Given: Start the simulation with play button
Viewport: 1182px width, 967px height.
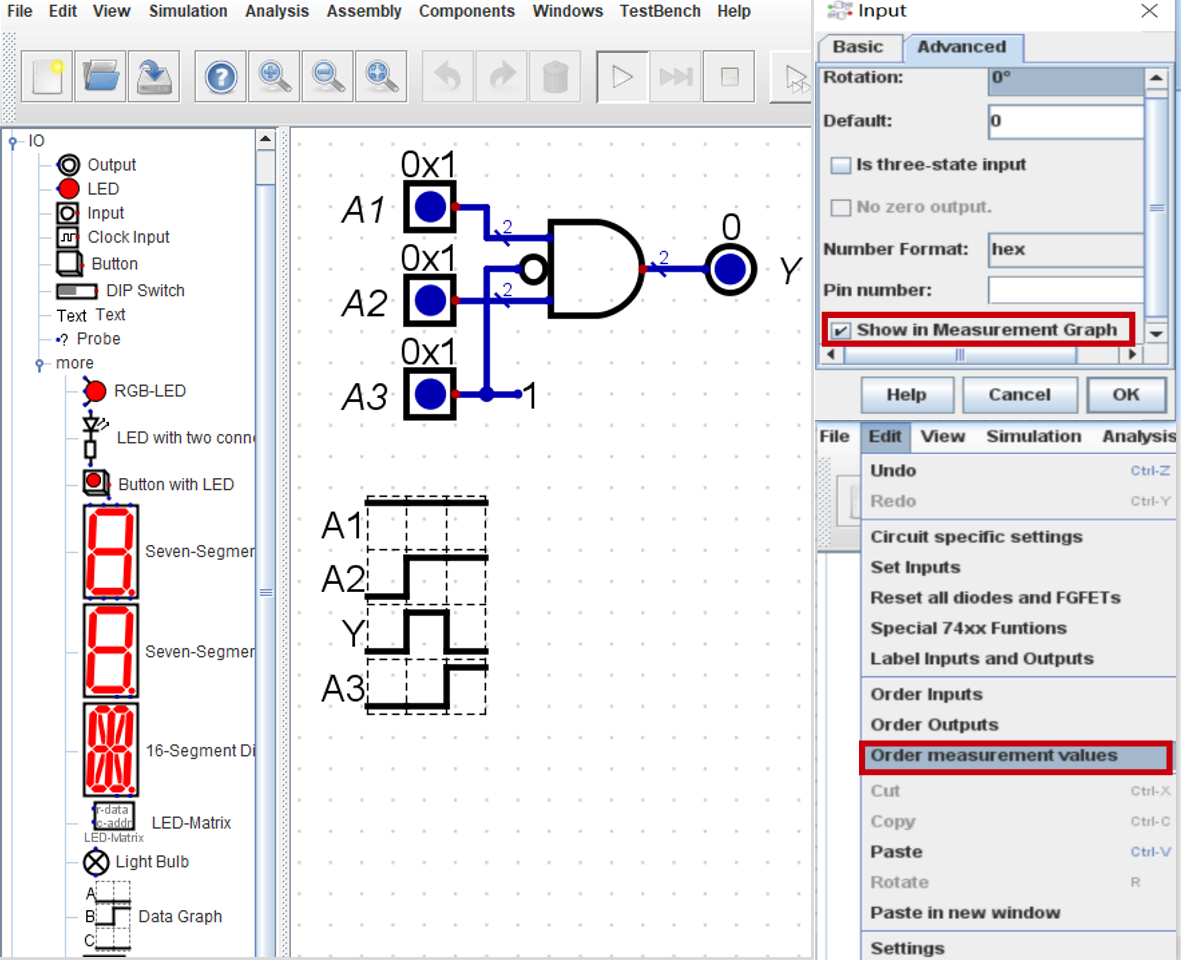Looking at the screenshot, I should coord(622,76).
